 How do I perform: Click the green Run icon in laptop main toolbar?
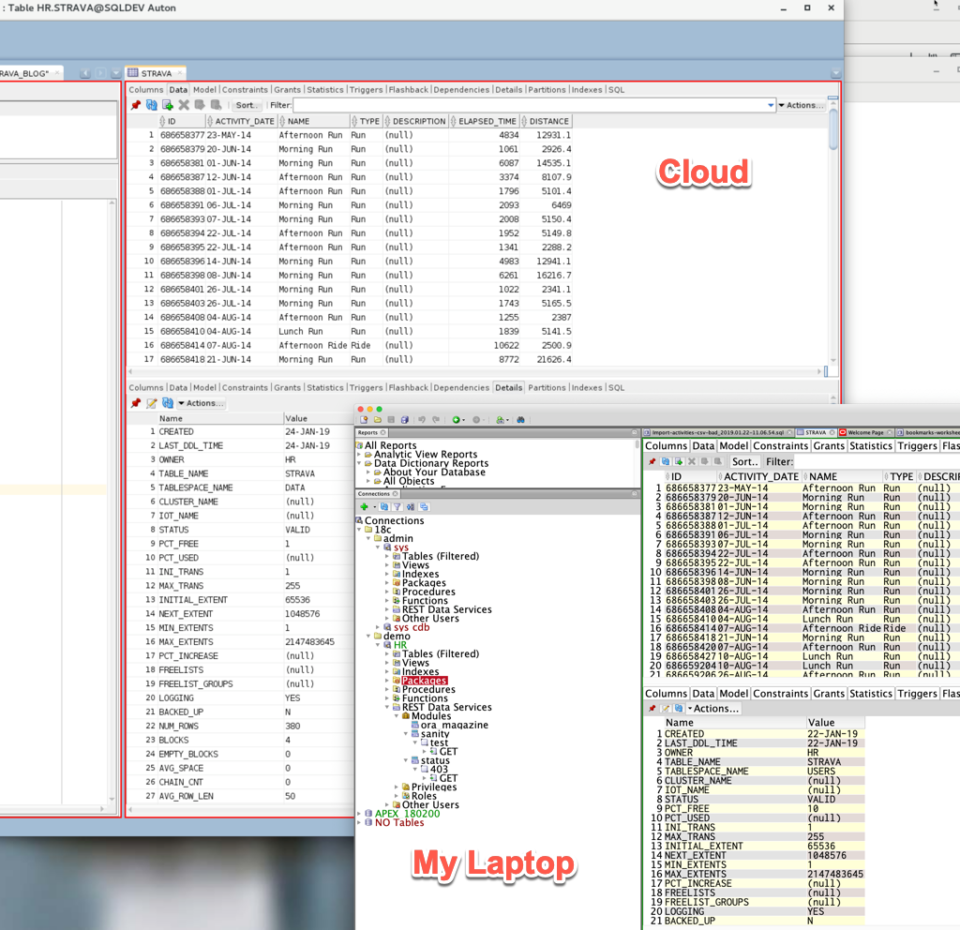[x=456, y=420]
